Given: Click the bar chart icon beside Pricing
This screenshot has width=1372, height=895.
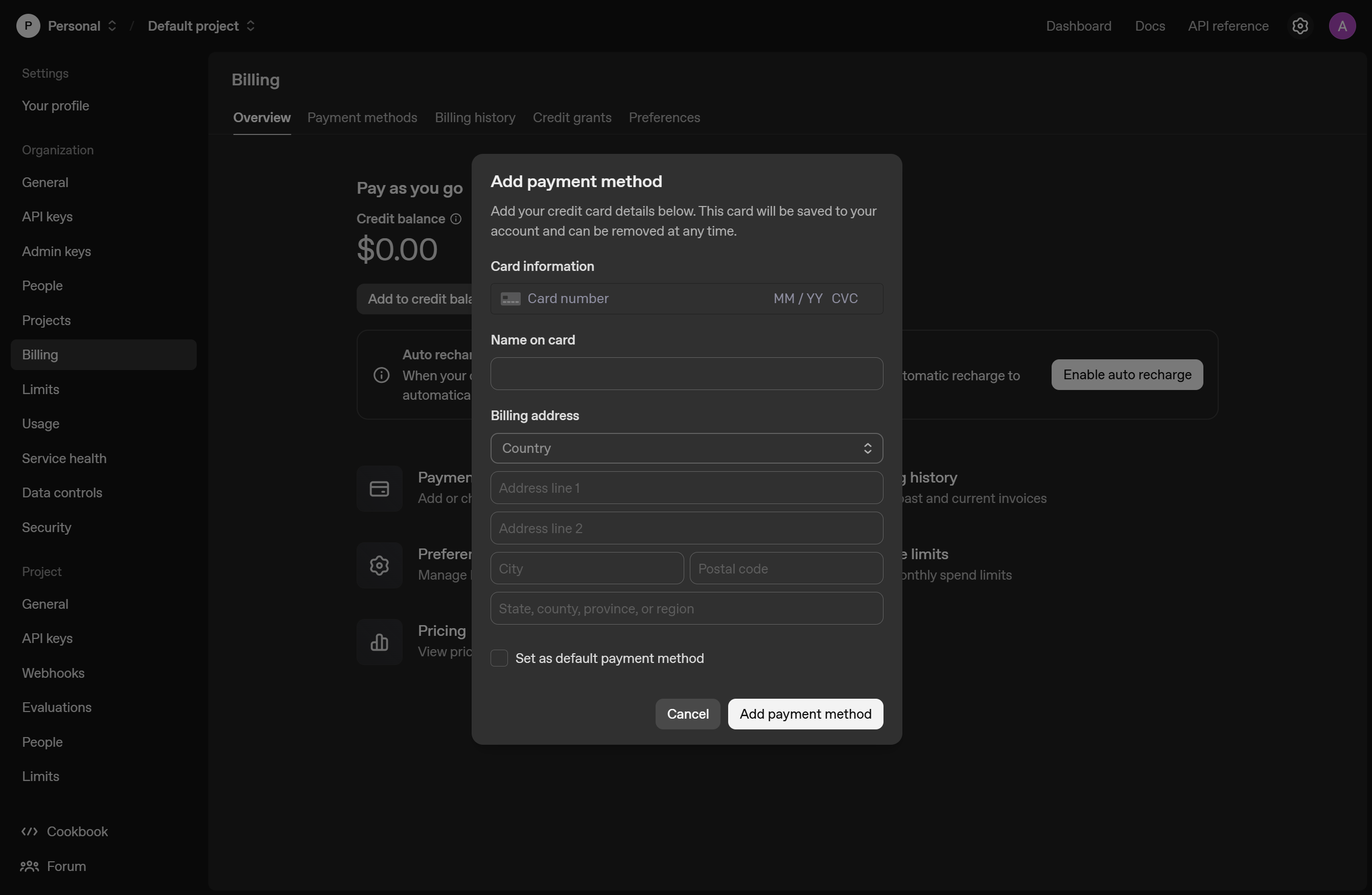Looking at the screenshot, I should 379,642.
